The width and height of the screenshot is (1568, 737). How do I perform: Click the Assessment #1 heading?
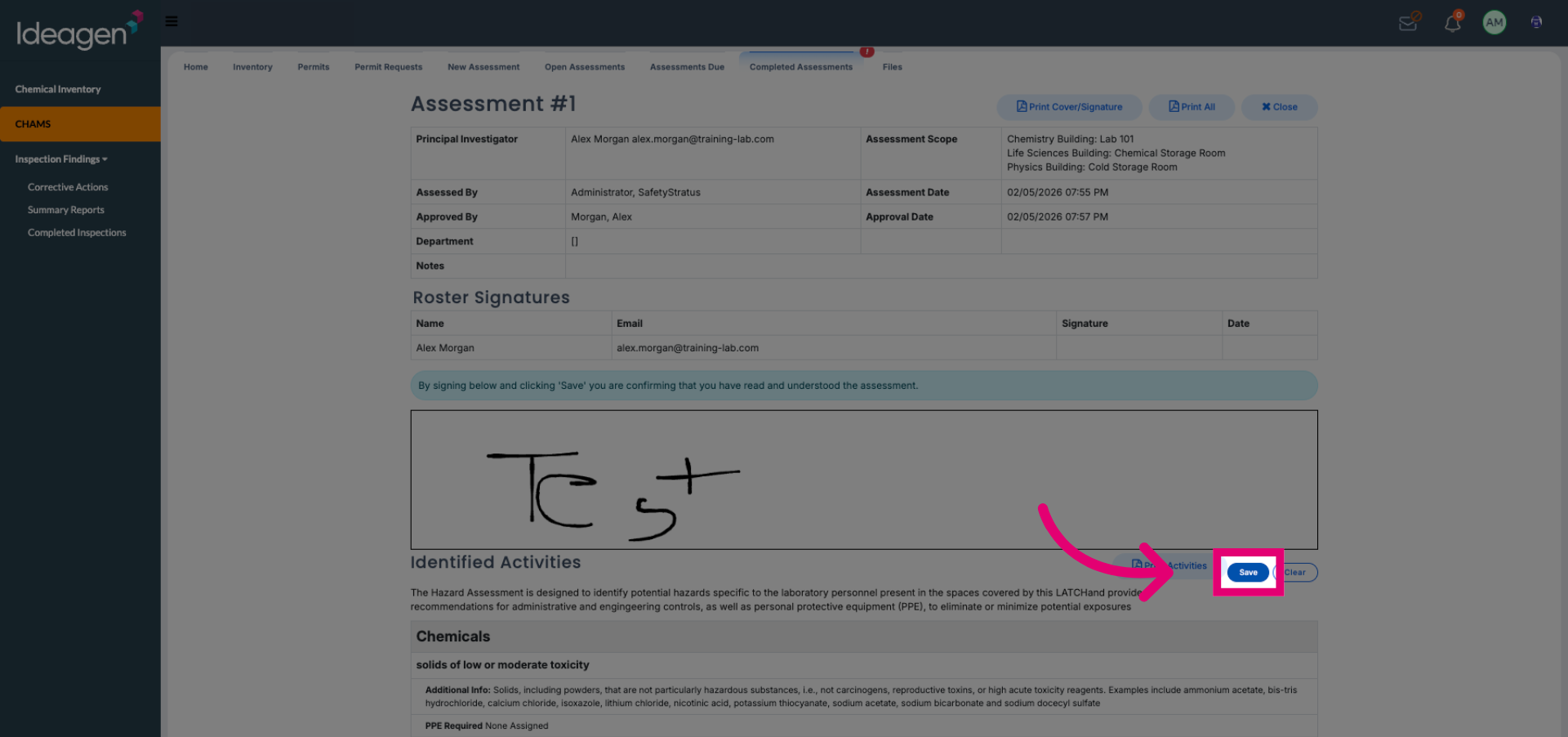[493, 104]
